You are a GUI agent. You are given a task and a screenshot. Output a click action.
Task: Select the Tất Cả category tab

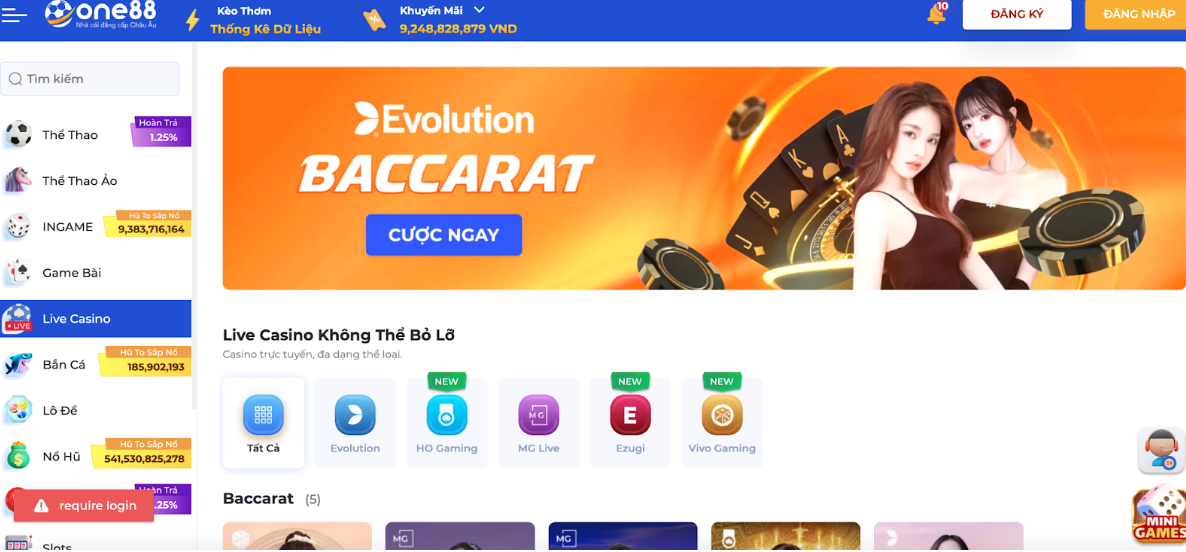click(x=263, y=423)
